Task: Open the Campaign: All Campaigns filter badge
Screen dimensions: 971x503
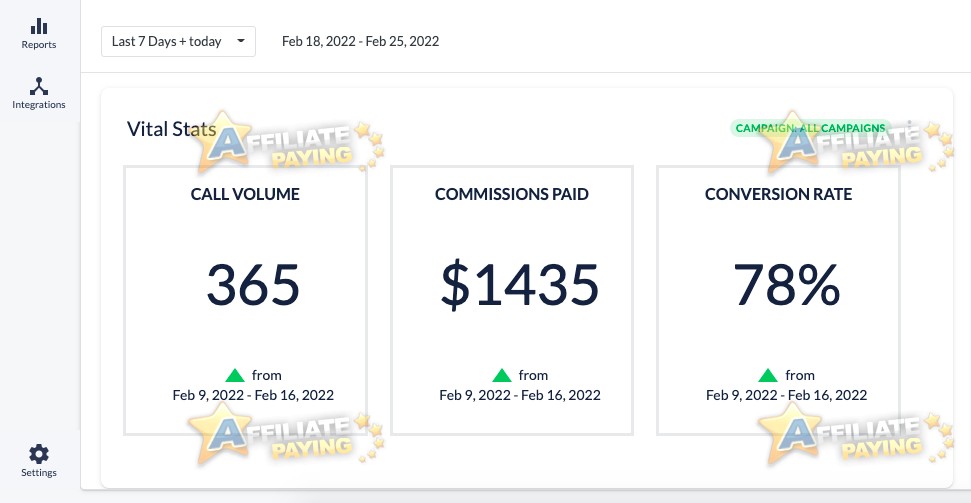Action: point(811,128)
